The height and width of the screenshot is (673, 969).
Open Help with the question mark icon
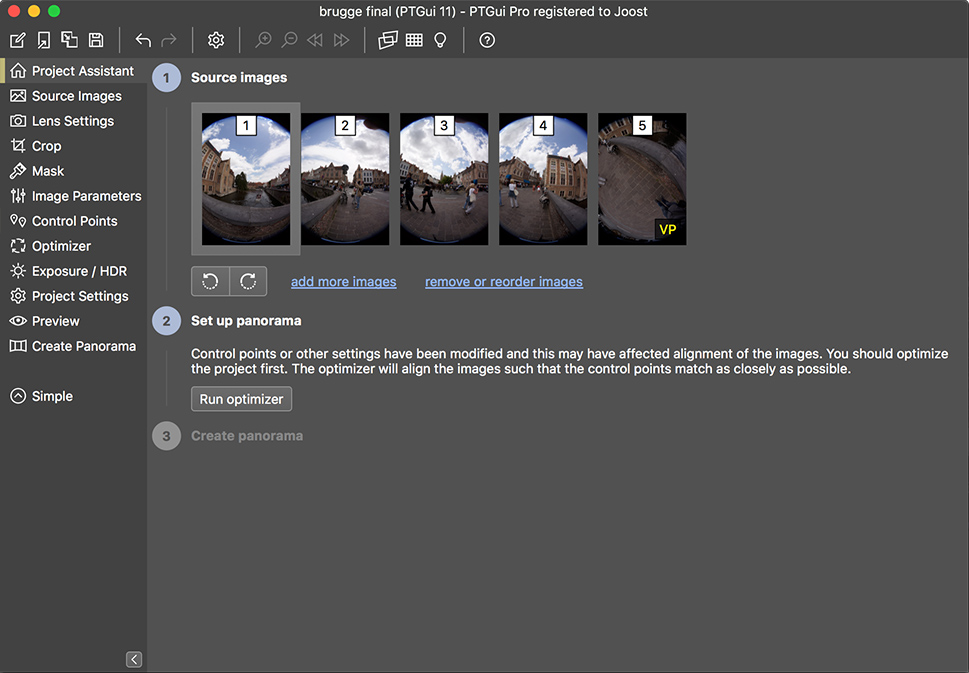(487, 40)
